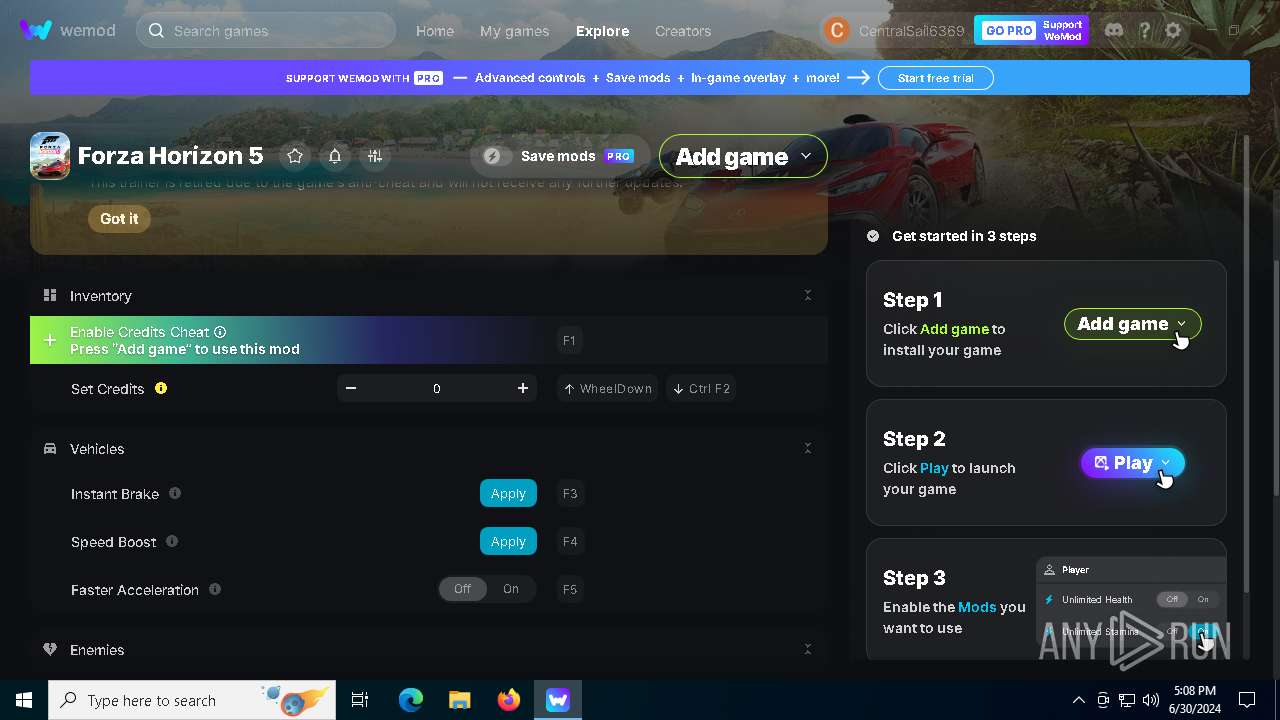The image size is (1280, 720).
Task: Click the CentralSail6369 profile avatar
Action: coord(836,30)
